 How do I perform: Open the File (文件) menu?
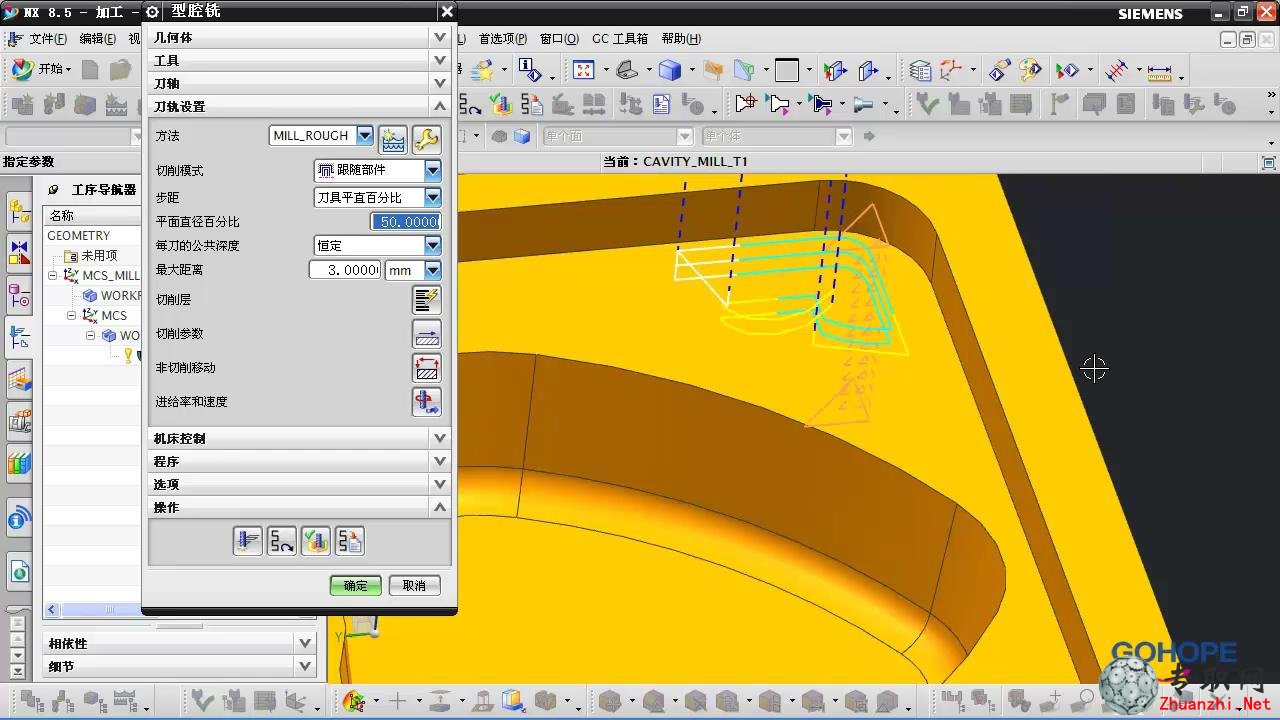tap(47, 39)
